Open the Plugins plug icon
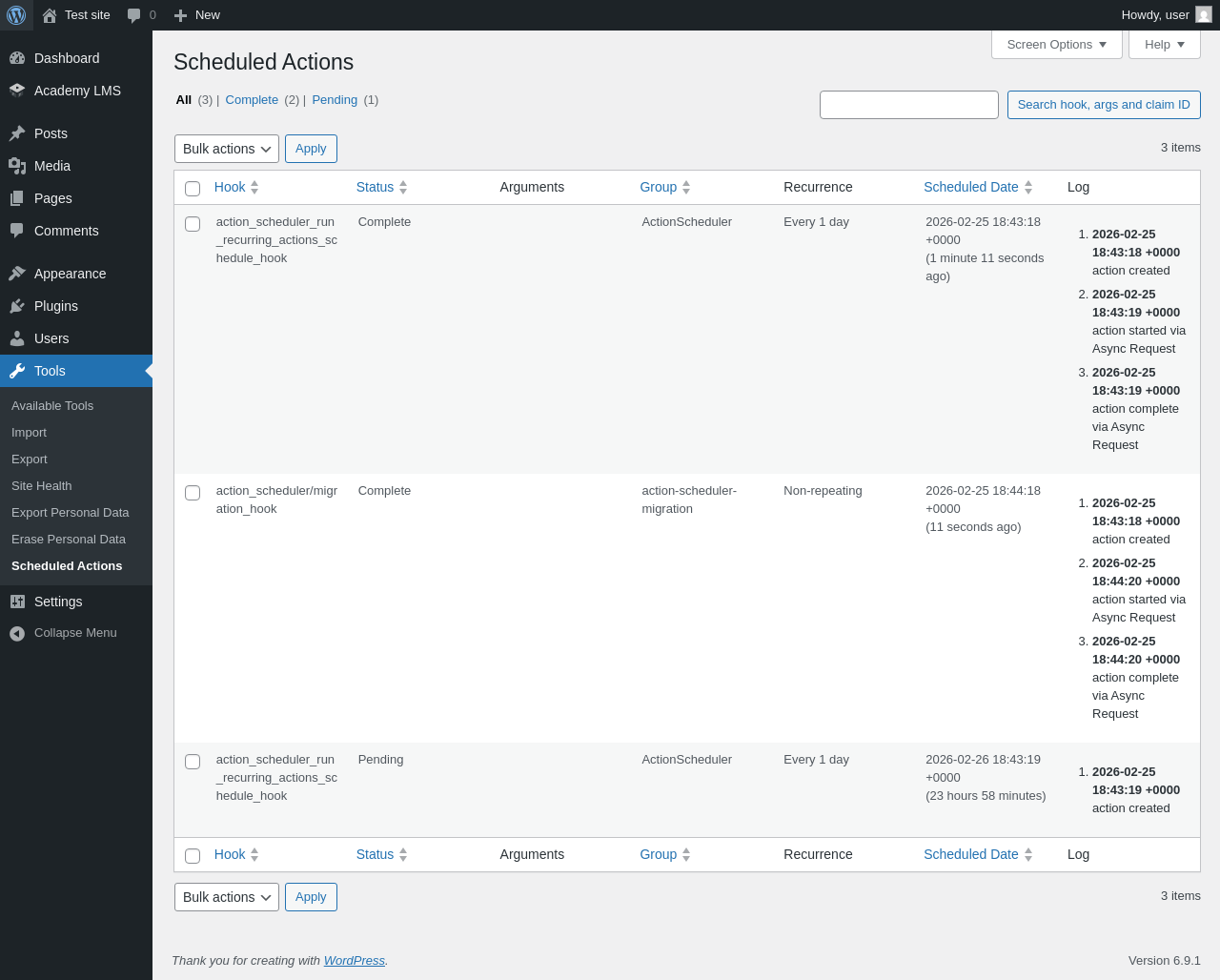The width and height of the screenshot is (1220, 980). (x=17, y=306)
